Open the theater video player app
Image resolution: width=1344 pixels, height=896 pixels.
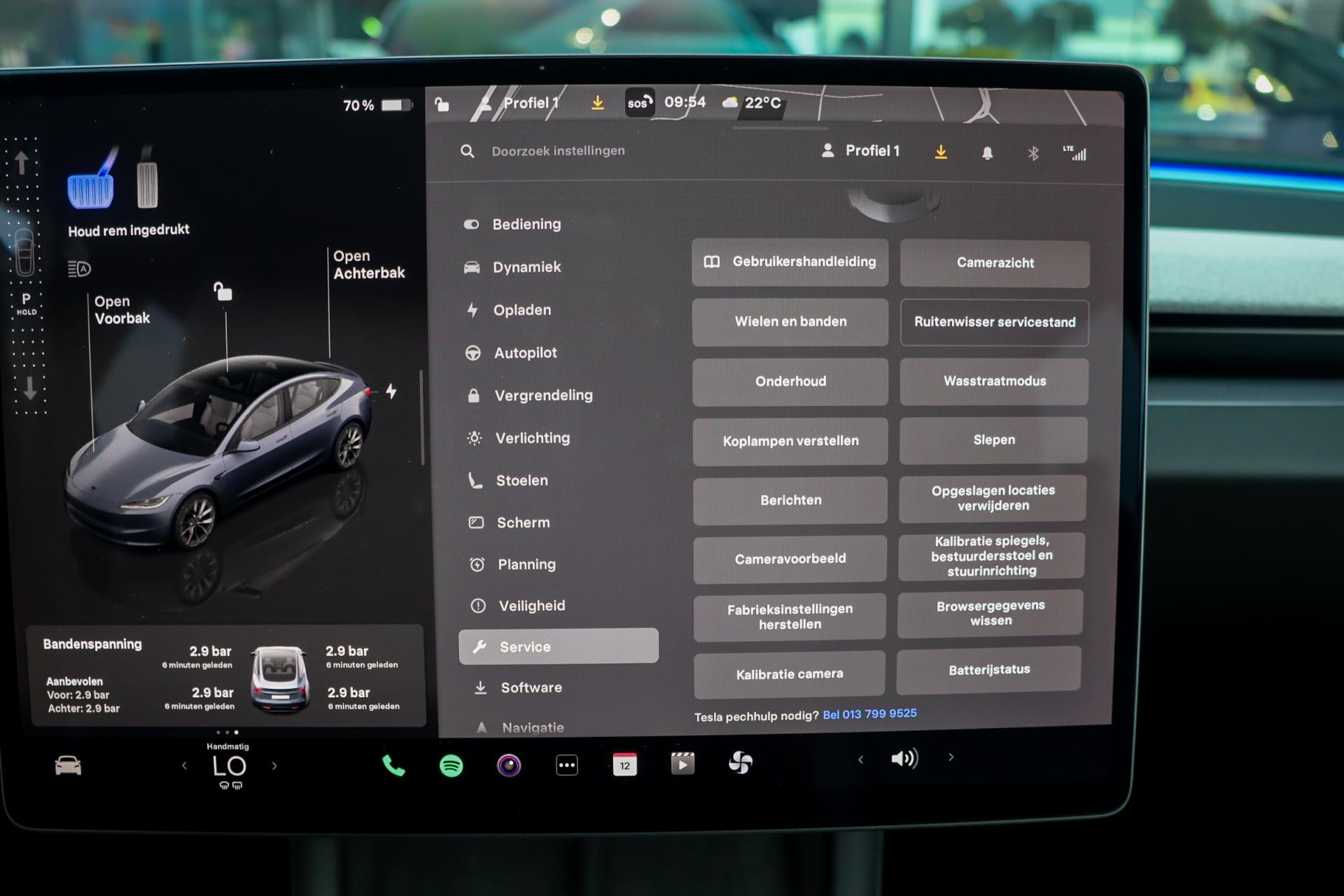point(682,763)
